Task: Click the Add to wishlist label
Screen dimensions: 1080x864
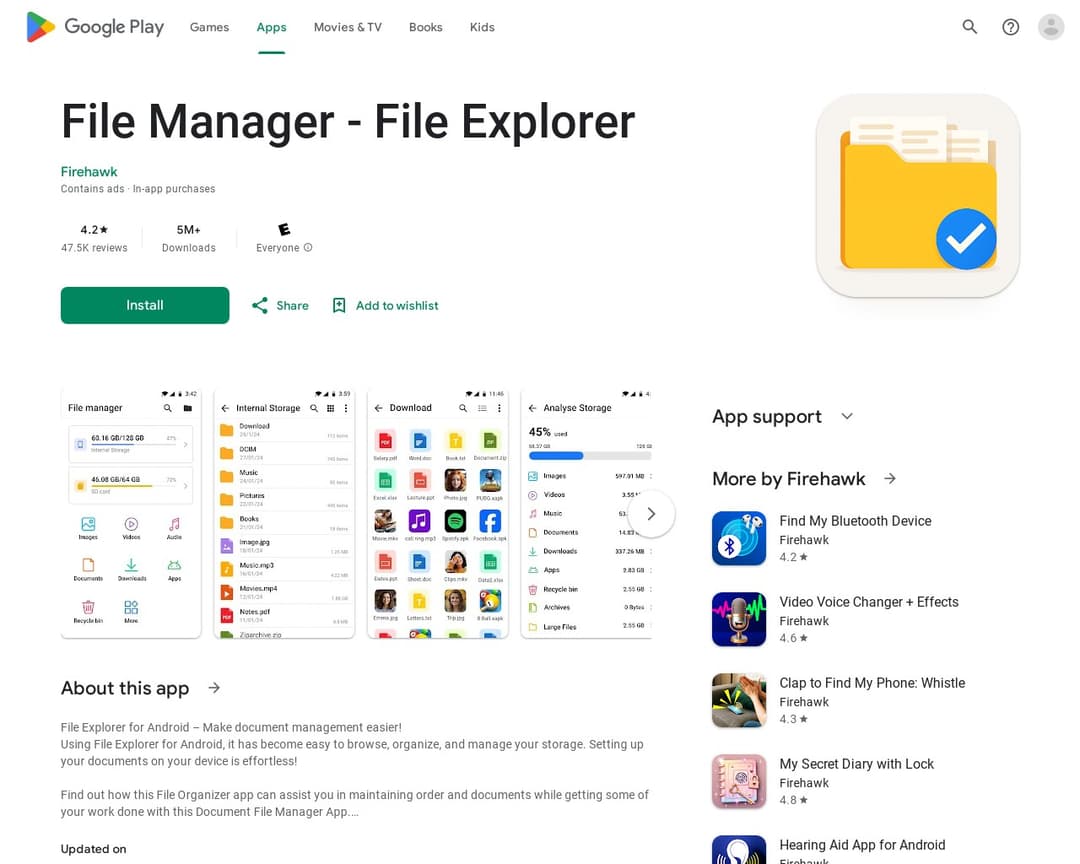Action: [397, 305]
